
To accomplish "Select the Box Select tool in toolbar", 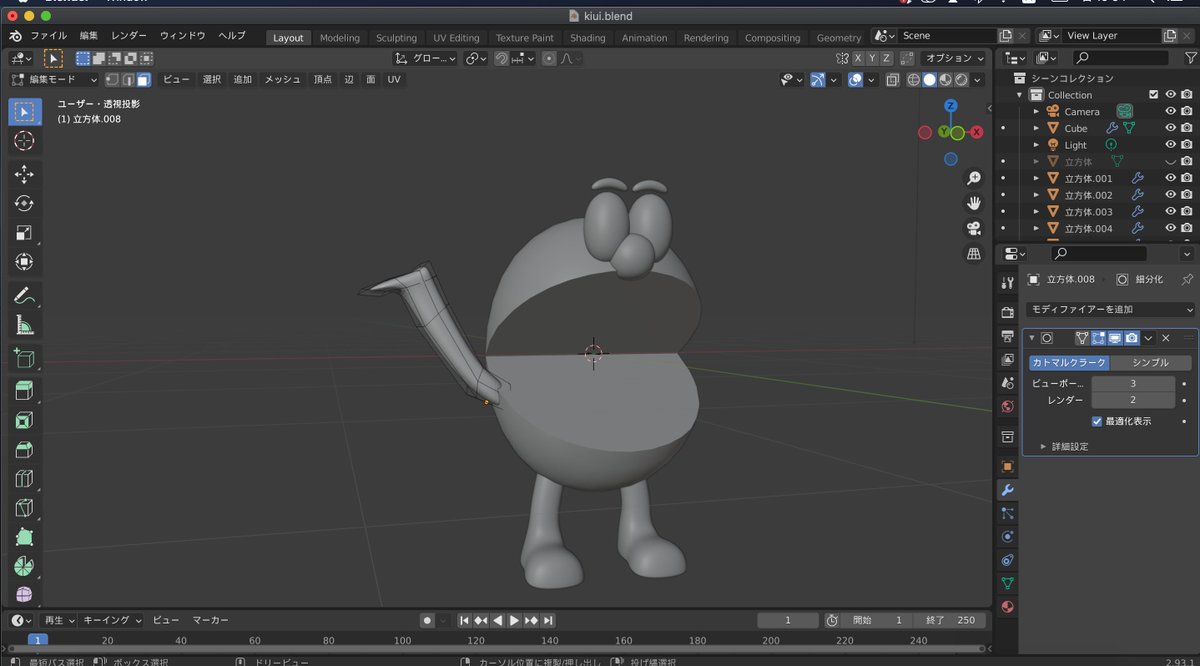I will coord(25,111).
